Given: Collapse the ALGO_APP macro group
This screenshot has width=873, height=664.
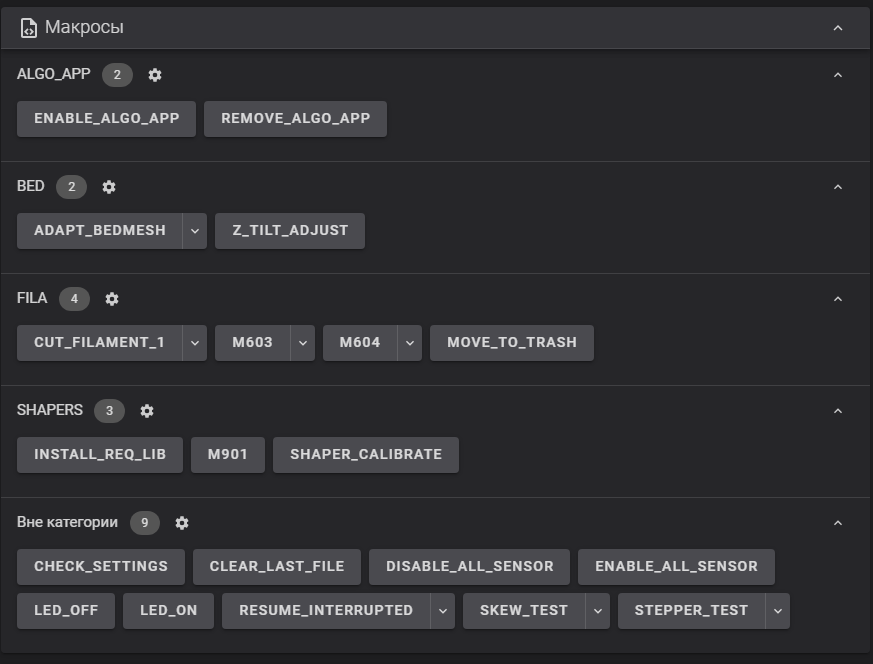Looking at the screenshot, I should [838, 75].
